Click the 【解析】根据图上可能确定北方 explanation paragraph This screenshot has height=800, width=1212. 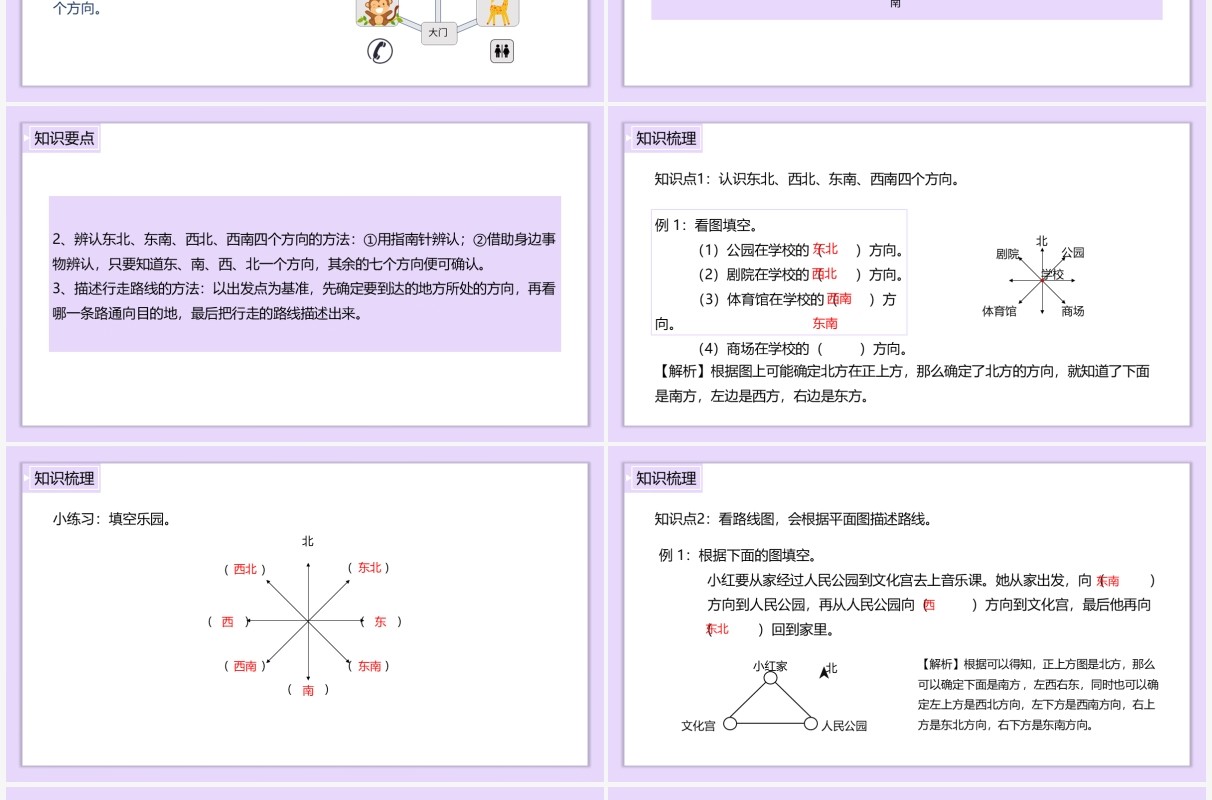902,383
